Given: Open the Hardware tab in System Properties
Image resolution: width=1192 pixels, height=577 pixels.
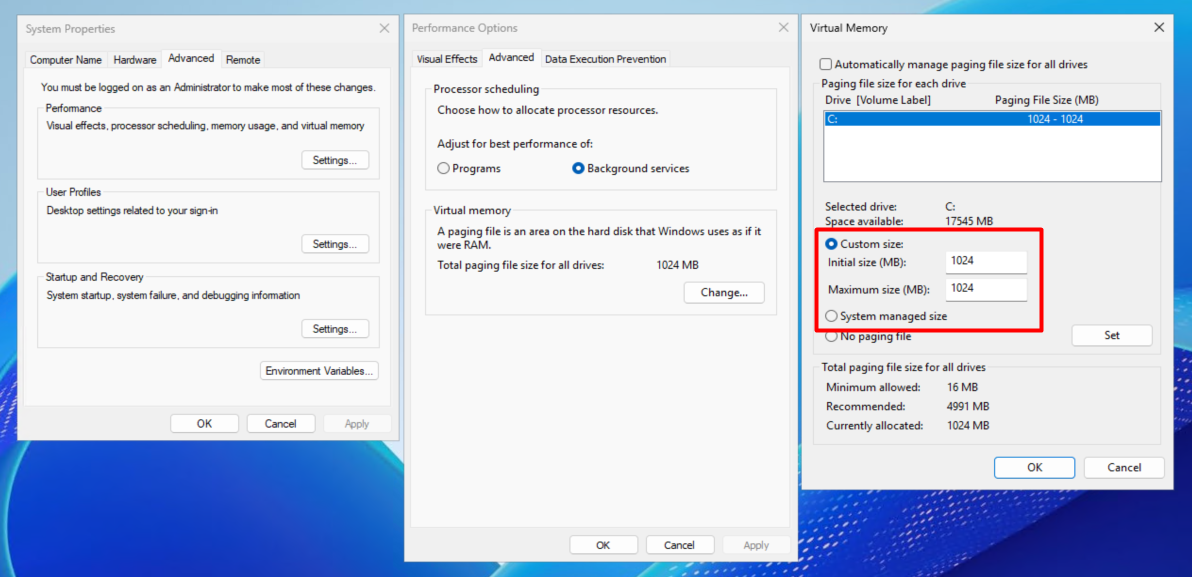Looking at the screenshot, I should tap(135, 59).
